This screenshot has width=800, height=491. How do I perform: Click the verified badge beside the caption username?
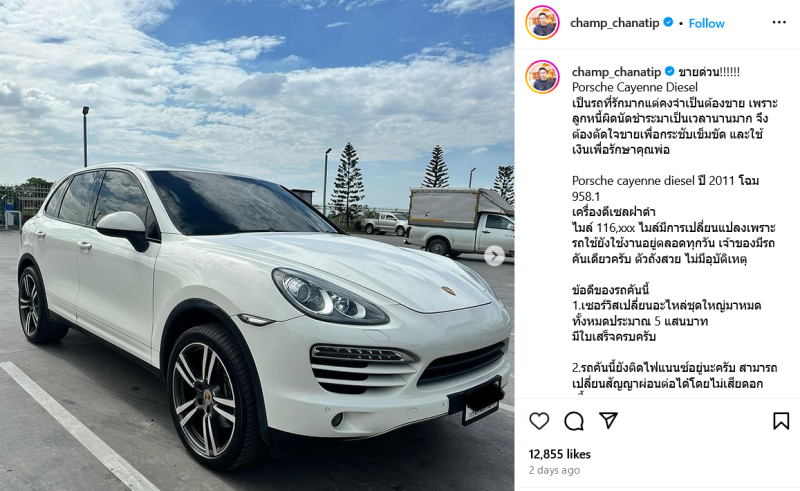pyautogui.click(x=669, y=71)
